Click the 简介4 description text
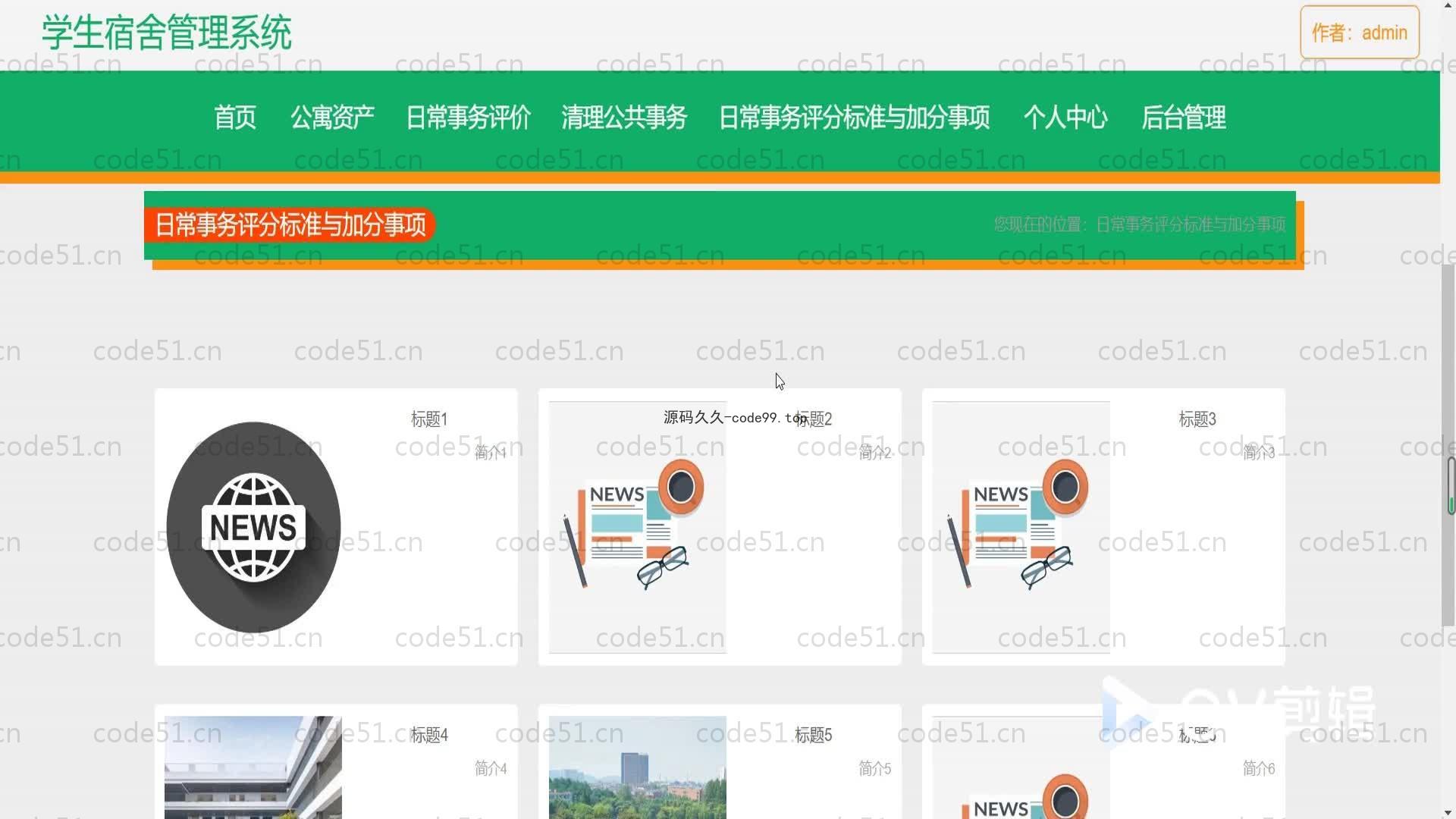This screenshot has height=819, width=1456. click(x=491, y=768)
